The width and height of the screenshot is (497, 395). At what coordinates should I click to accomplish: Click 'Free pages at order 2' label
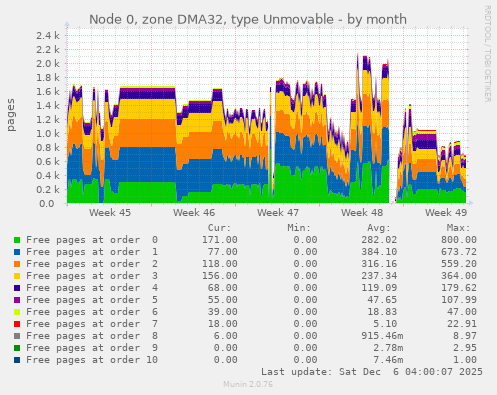click(92, 264)
